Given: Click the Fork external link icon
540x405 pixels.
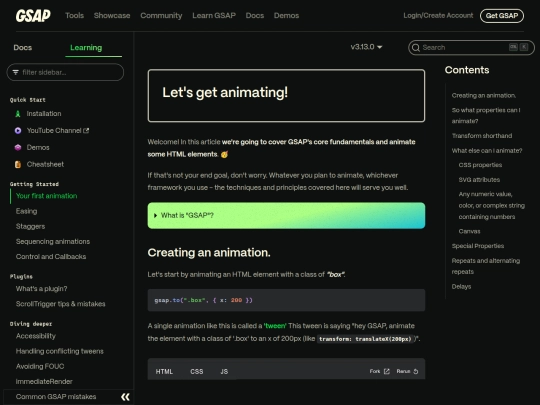Looking at the screenshot, I should click(x=387, y=371).
